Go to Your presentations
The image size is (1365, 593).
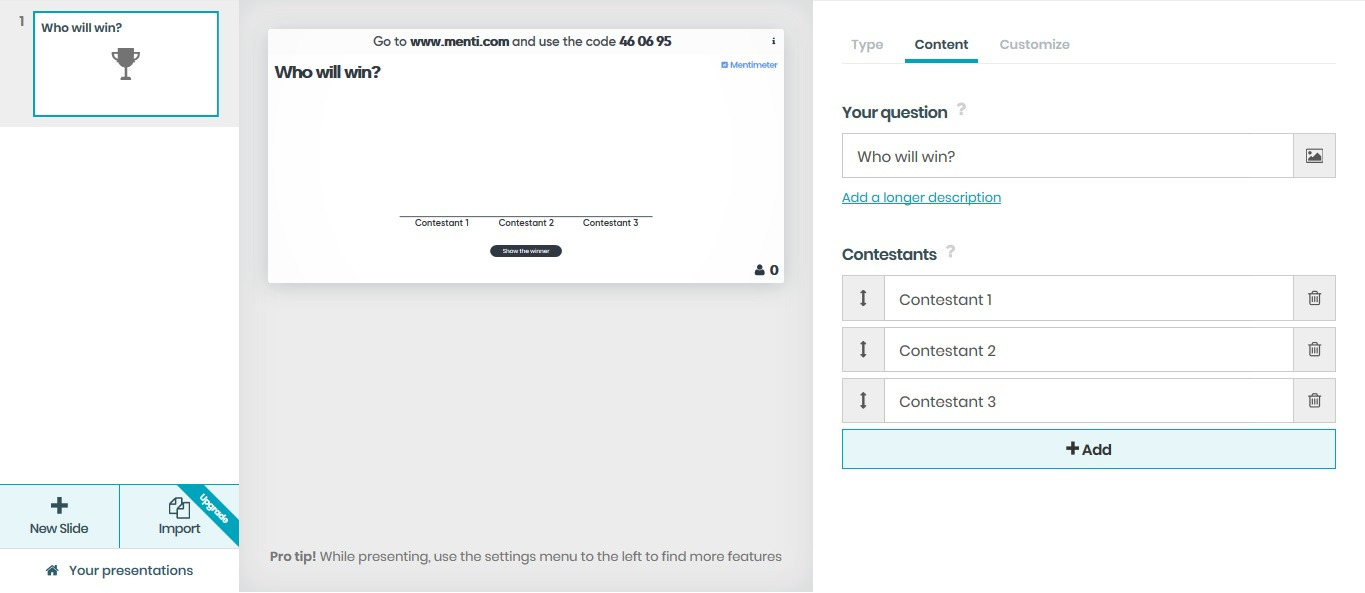pyautogui.click(x=119, y=570)
